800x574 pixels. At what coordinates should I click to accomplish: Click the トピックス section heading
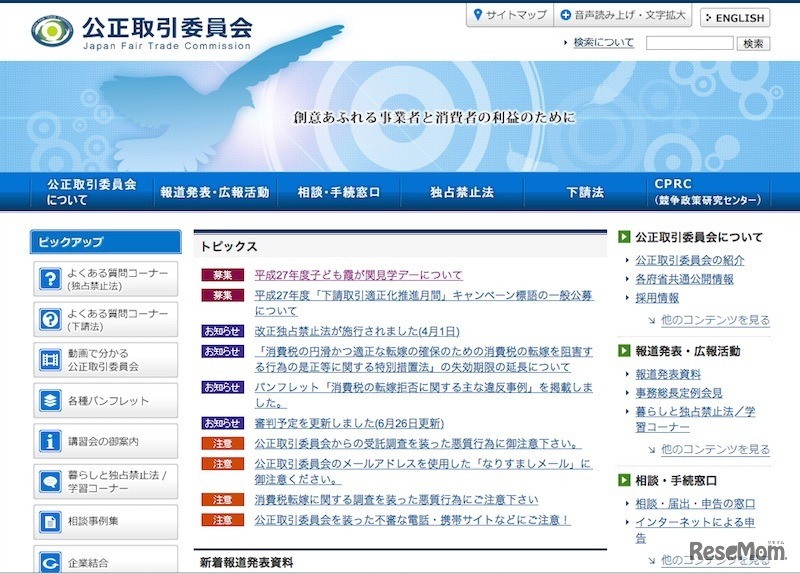click(229, 246)
